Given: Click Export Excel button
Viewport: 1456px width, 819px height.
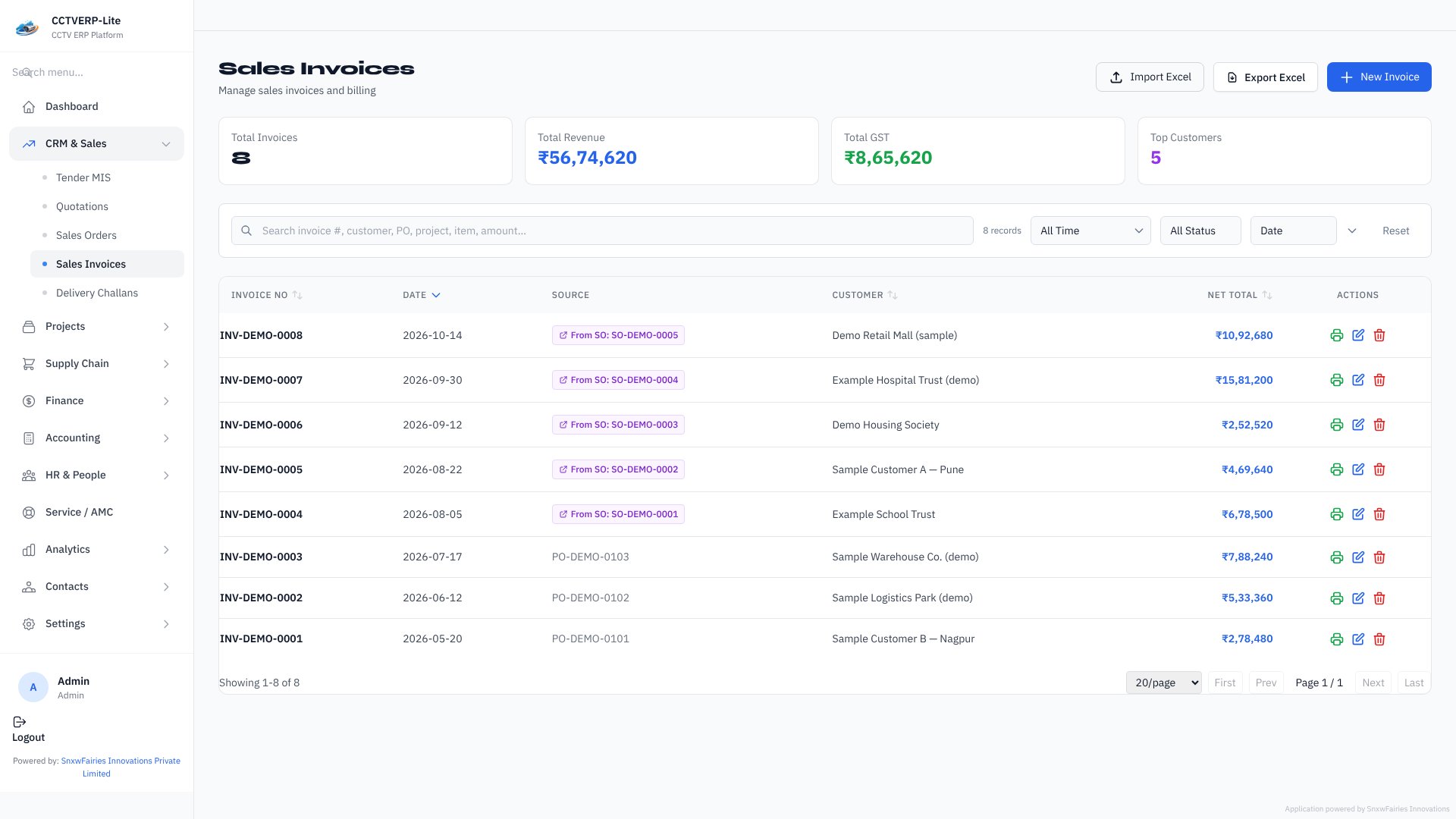Looking at the screenshot, I should pos(1265,77).
